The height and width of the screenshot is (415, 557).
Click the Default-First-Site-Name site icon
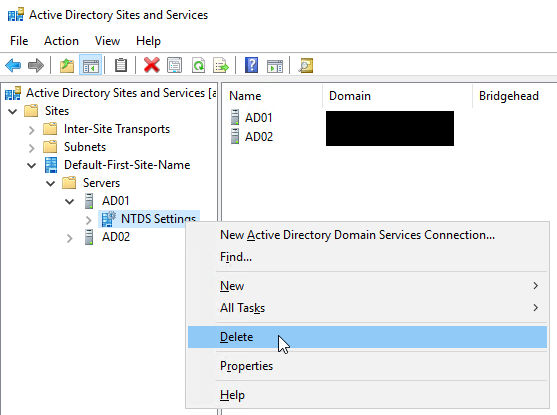[51, 165]
